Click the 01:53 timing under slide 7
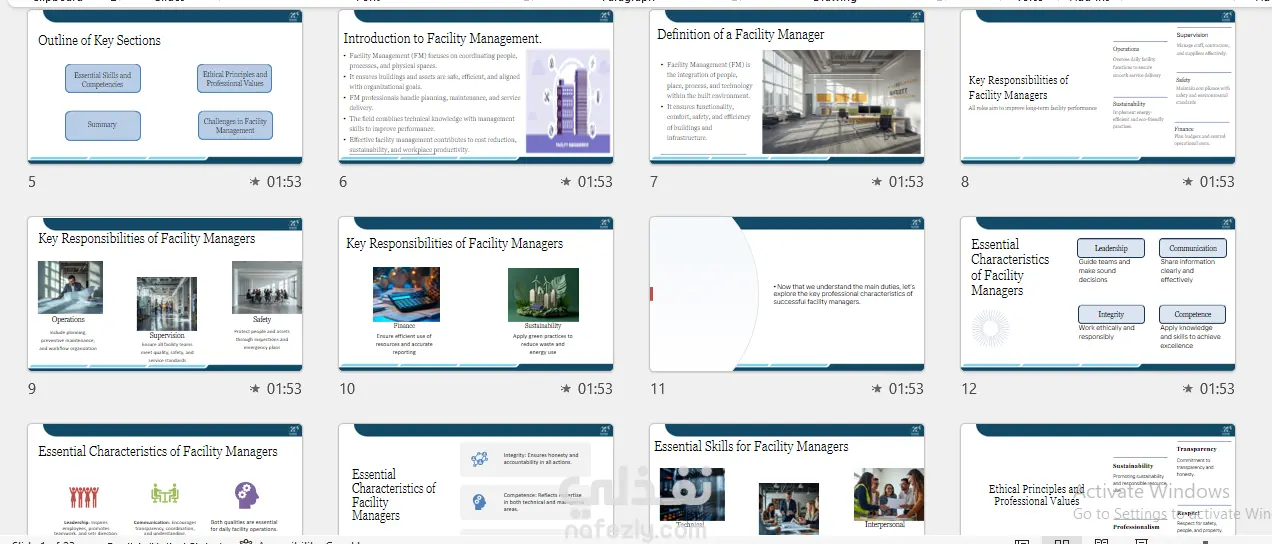Viewport: 1272px width, 544px height. [906, 182]
